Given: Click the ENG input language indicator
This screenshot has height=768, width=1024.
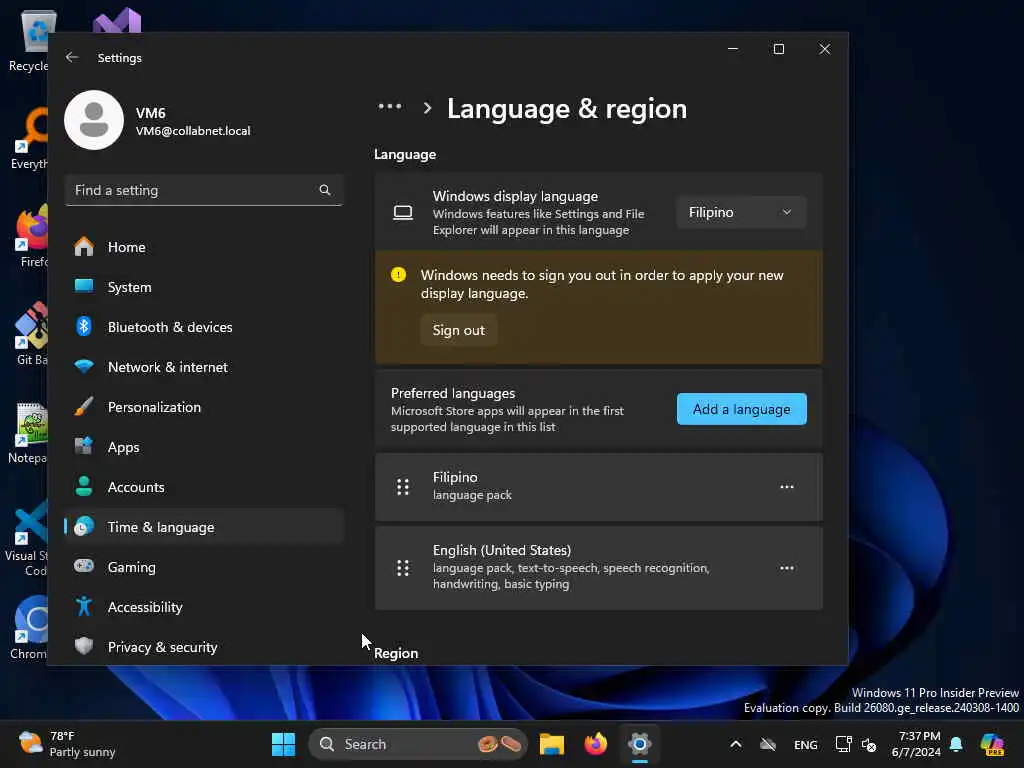Looking at the screenshot, I should pyautogui.click(x=805, y=745).
